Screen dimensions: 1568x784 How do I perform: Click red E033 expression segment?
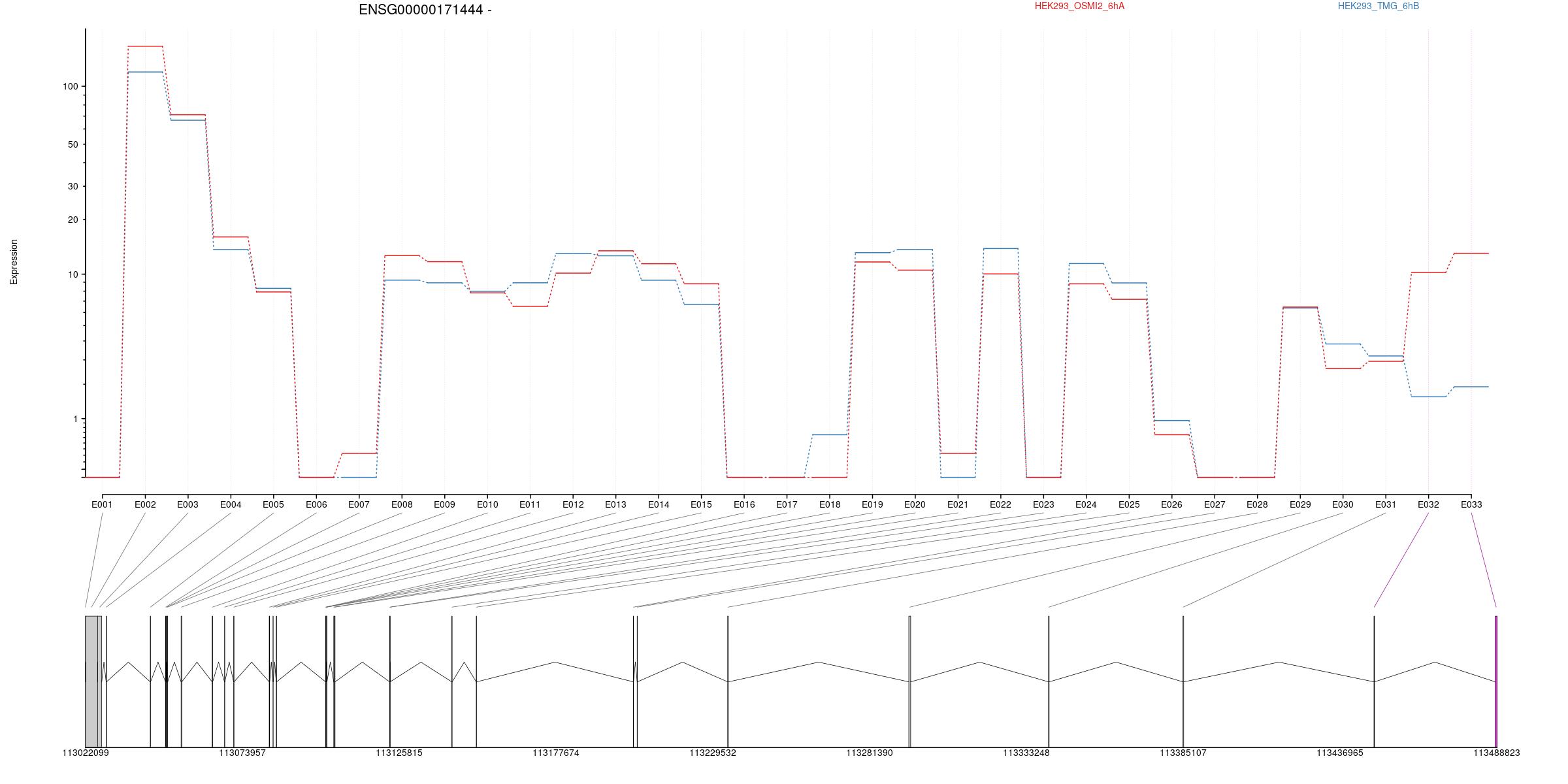point(1471,253)
